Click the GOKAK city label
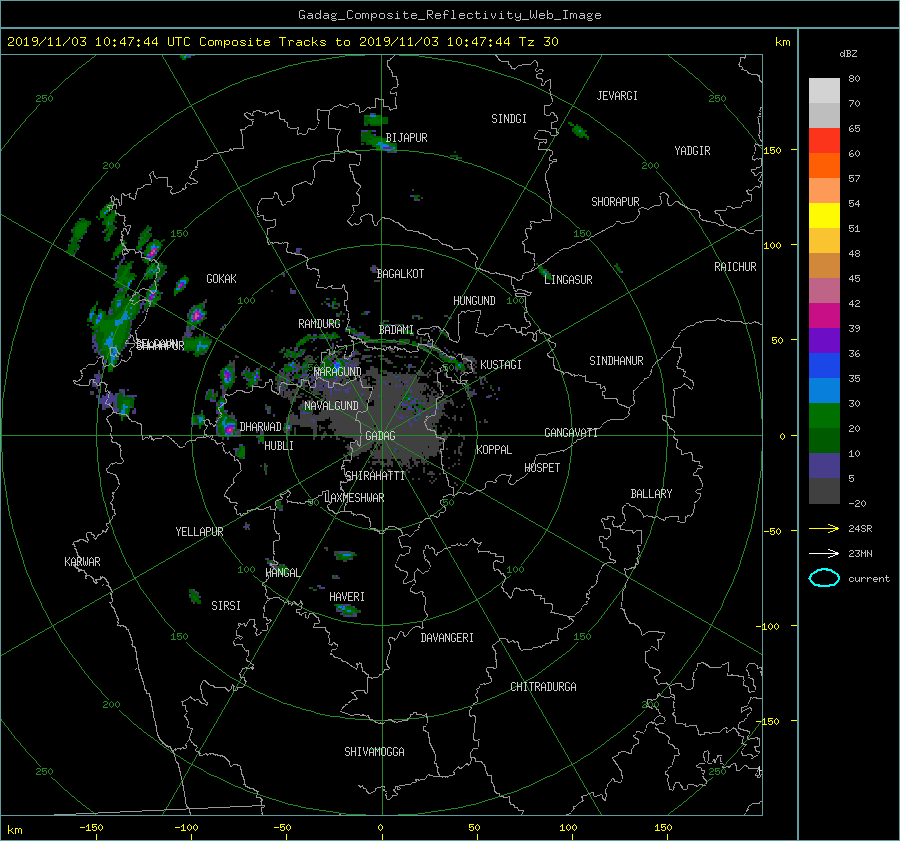900x841 pixels. coord(221,278)
